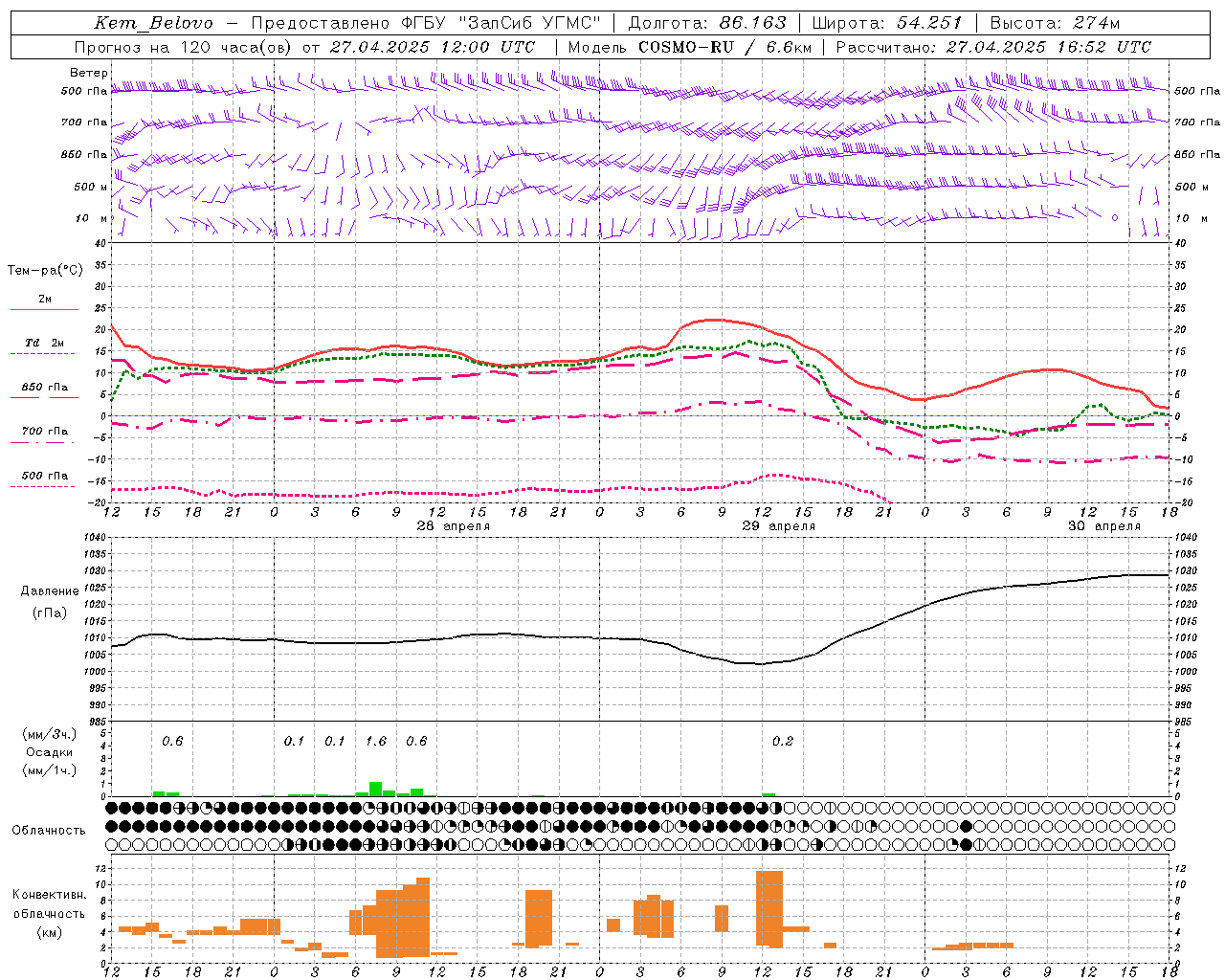Click the Конвективн. облачность label
The height and width of the screenshot is (980, 1225).
tap(49, 904)
